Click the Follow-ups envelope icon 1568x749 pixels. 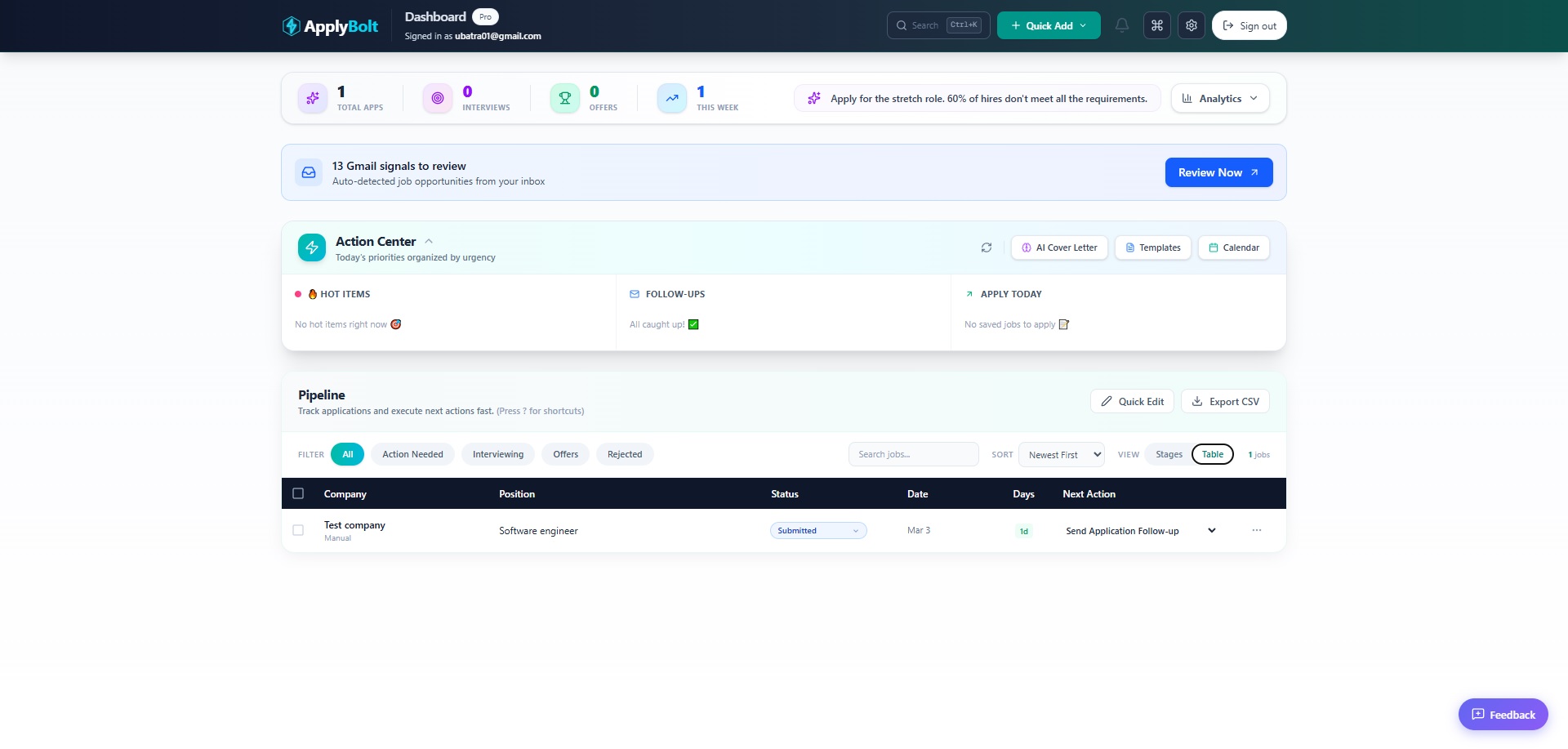click(635, 294)
